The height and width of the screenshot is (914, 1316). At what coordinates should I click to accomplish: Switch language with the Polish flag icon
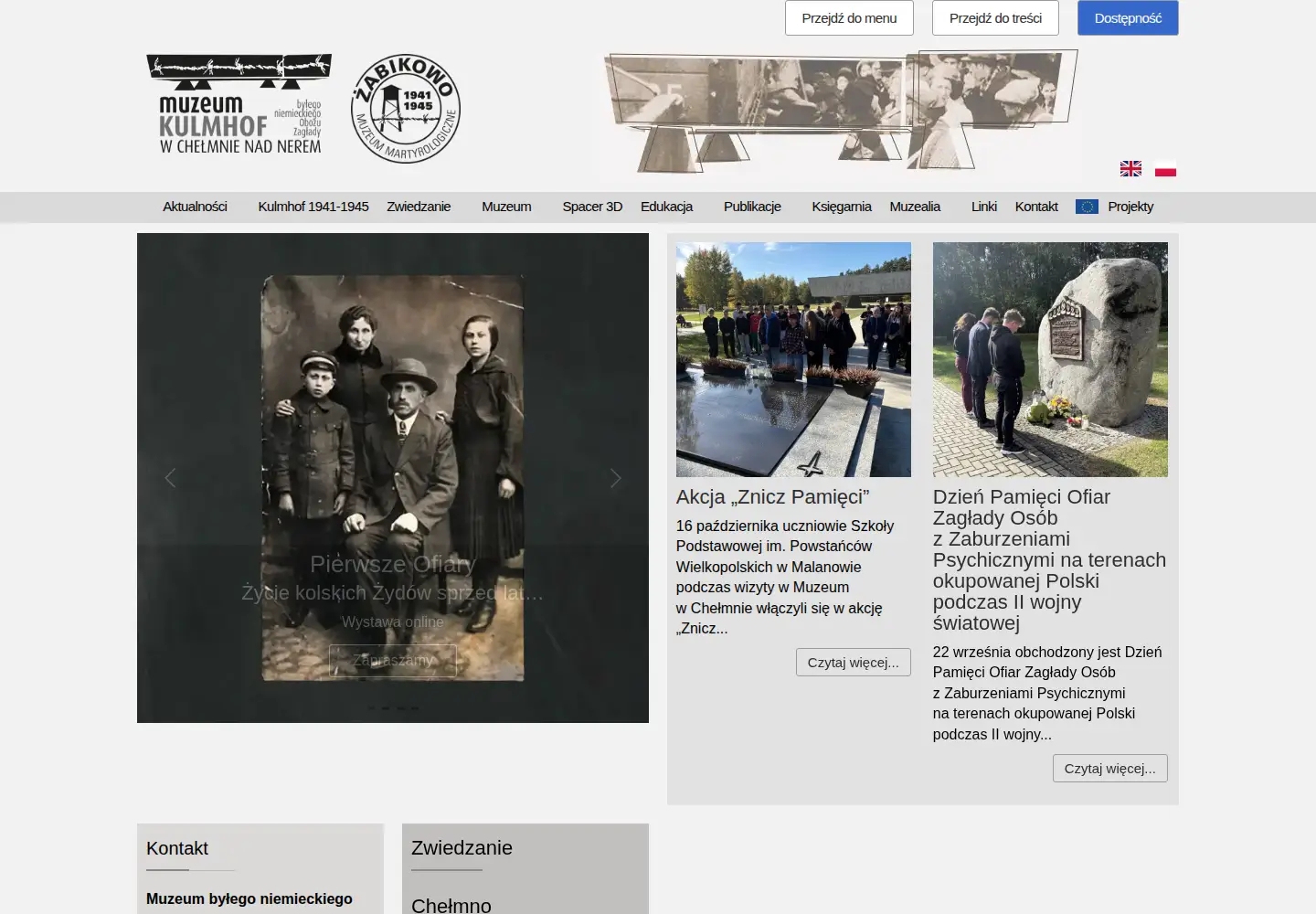click(1165, 168)
